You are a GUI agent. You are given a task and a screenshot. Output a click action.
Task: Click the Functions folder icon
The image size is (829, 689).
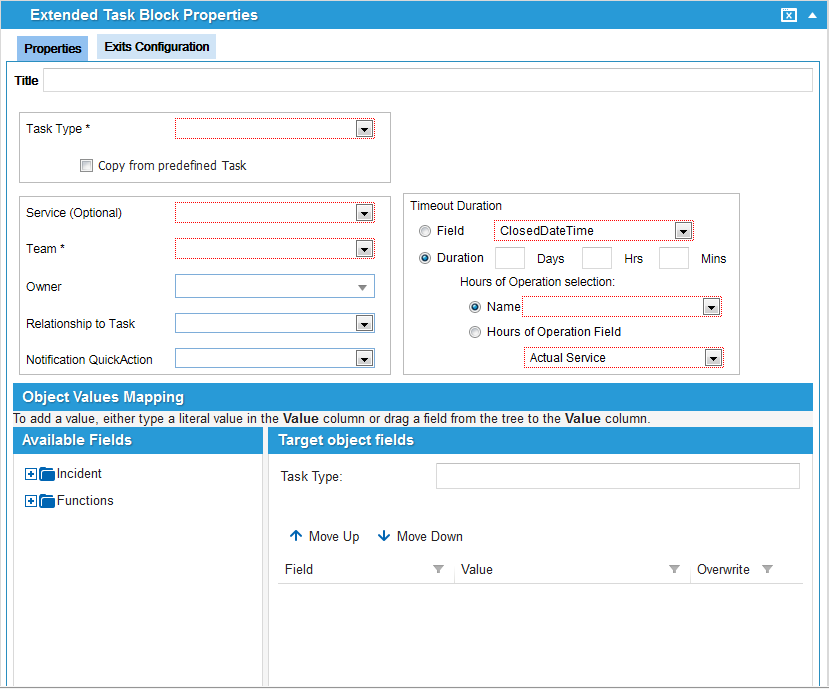[x=47, y=501]
